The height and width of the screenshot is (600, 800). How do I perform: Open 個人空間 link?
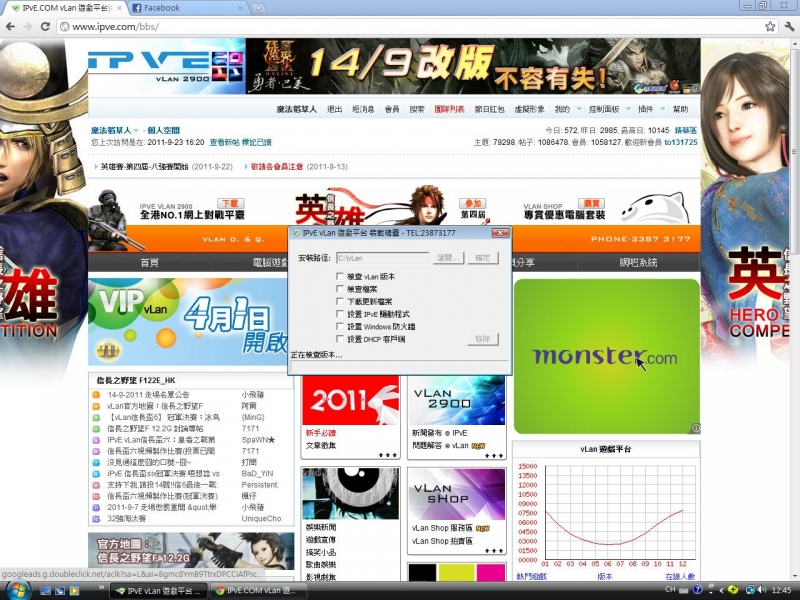[163, 130]
